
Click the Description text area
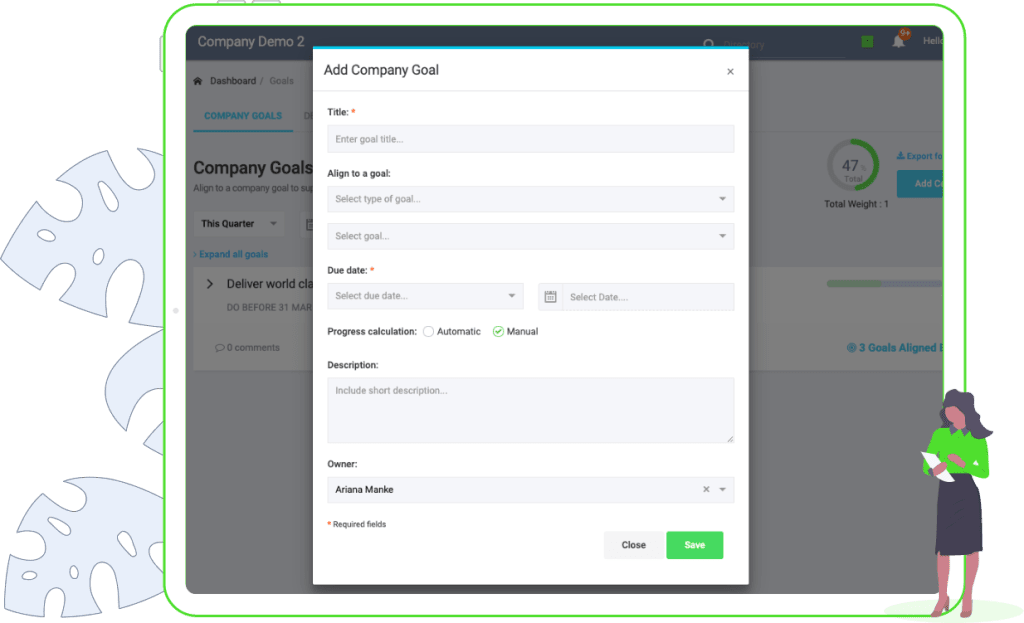[x=530, y=410]
